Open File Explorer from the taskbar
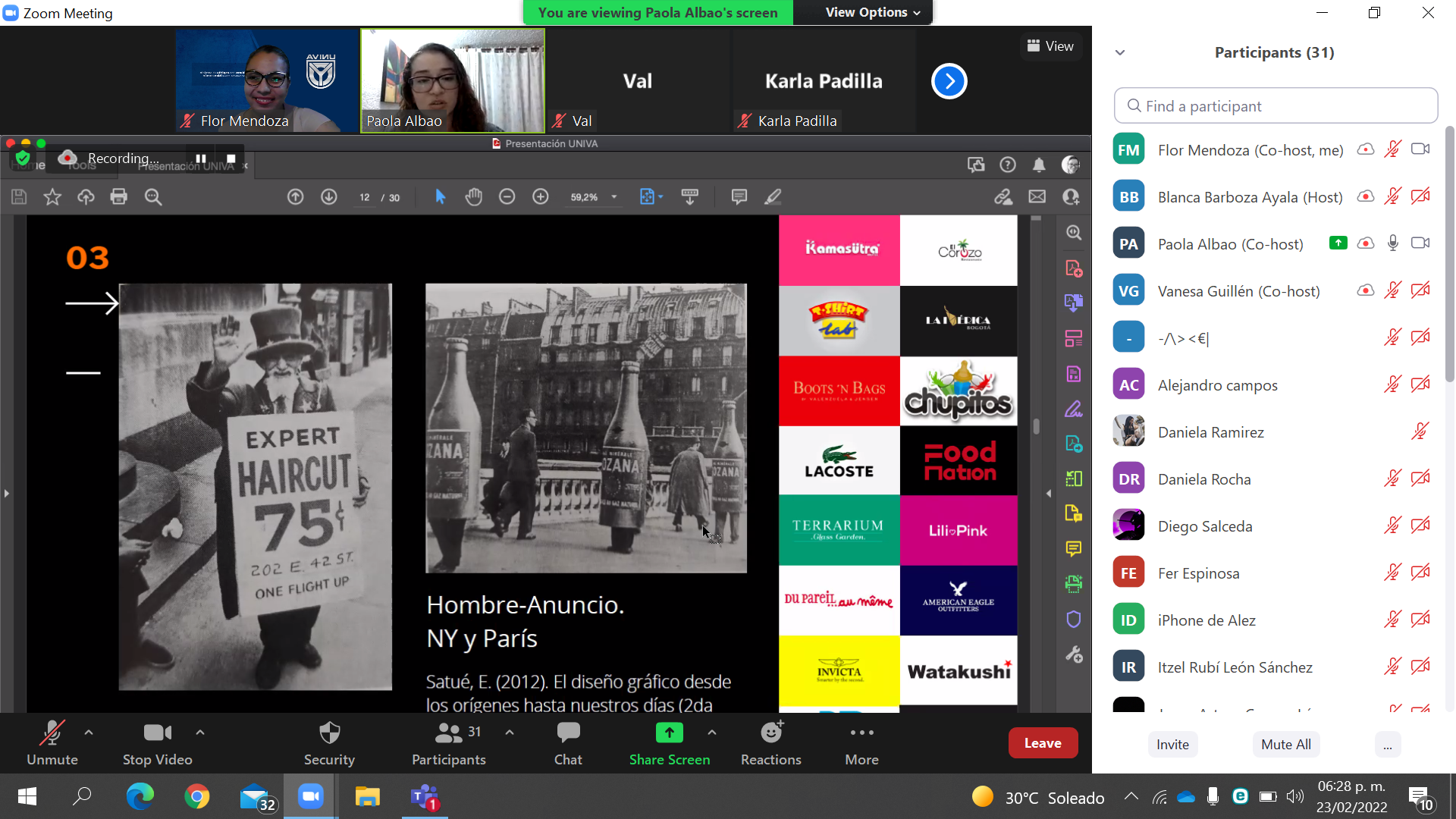This screenshot has height=819, width=1456. (368, 796)
